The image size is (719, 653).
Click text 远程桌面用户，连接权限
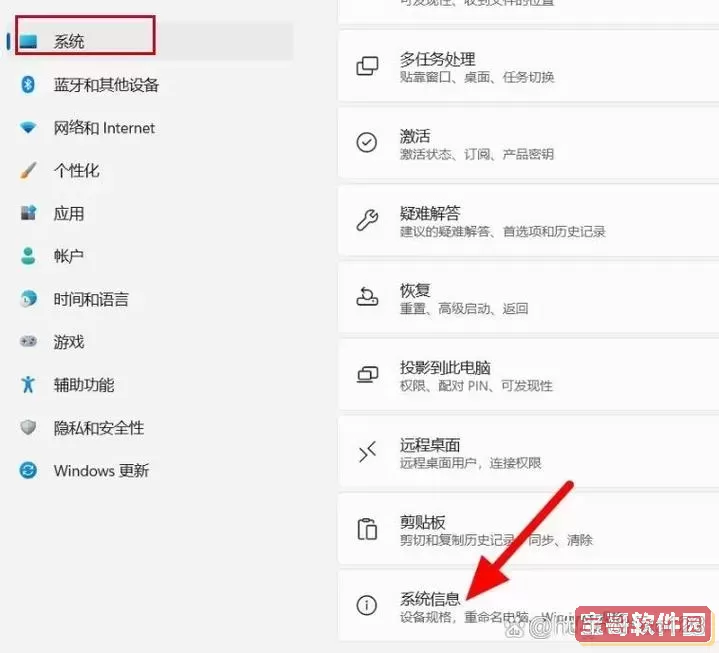470,463
